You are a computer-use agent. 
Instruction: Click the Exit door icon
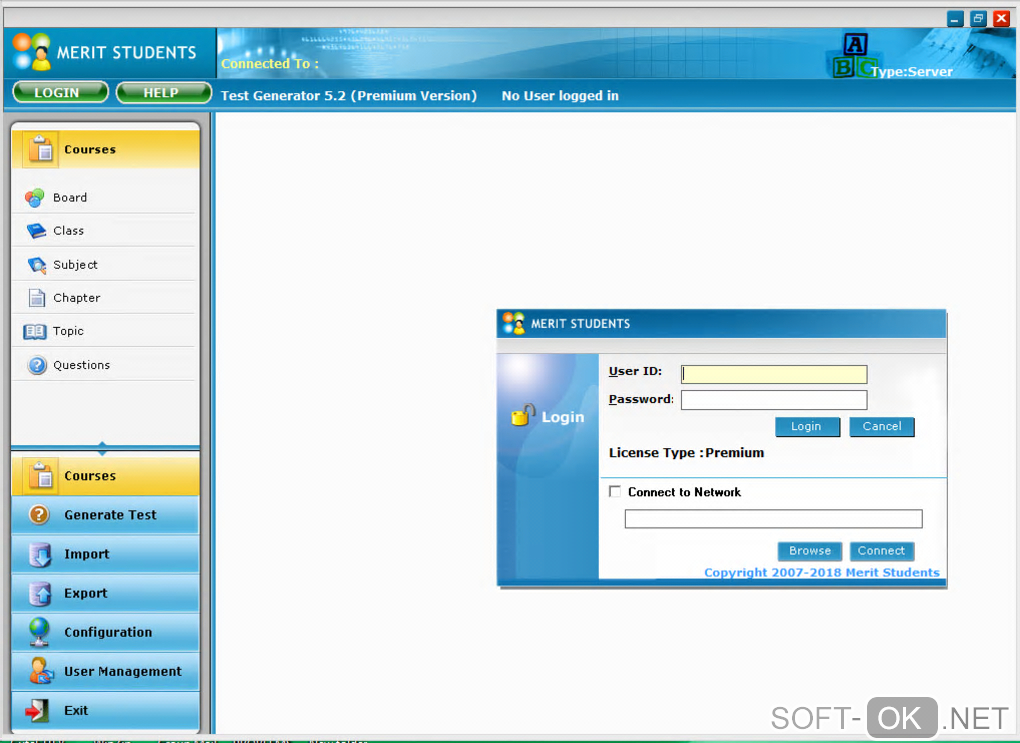(37, 710)
